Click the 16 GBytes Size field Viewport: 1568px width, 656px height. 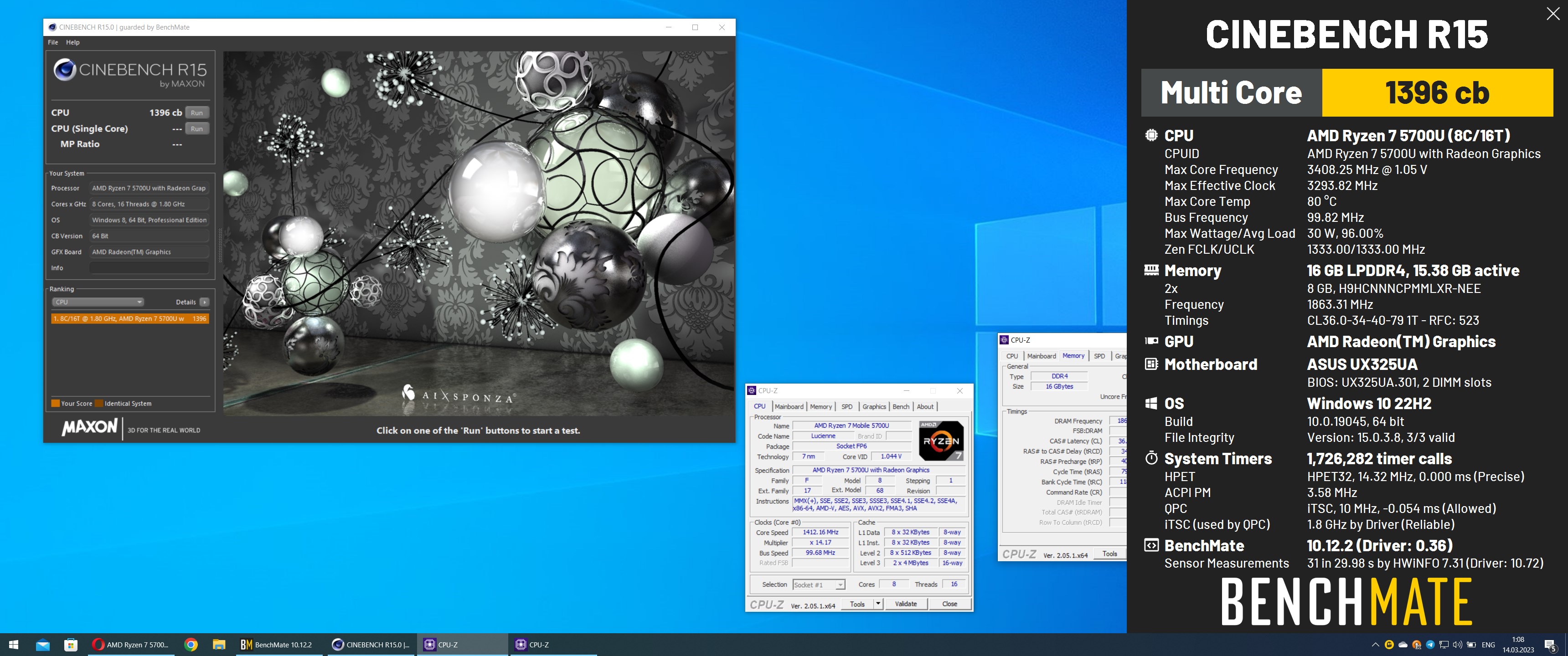pos(1059,386)
